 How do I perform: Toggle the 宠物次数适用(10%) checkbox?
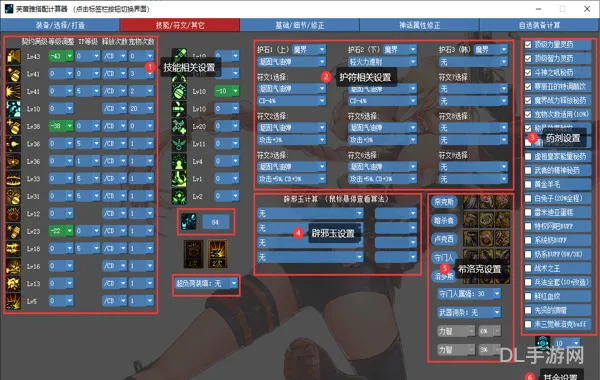tap(528, 114)
